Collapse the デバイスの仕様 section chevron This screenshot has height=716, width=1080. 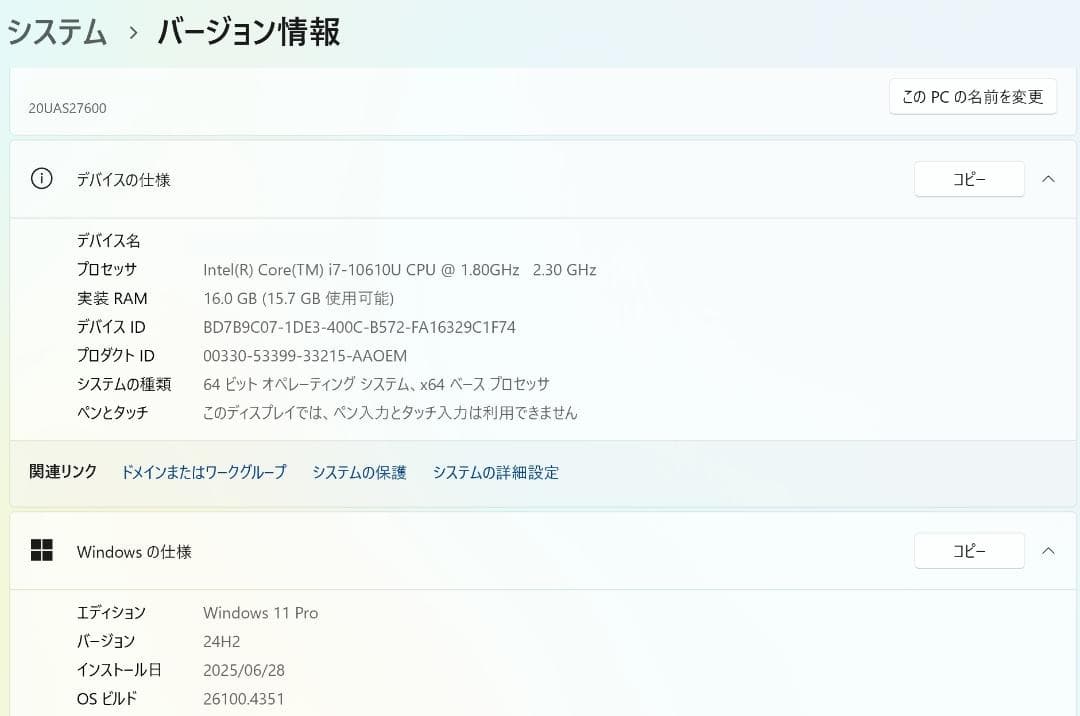coord(1048,179)
